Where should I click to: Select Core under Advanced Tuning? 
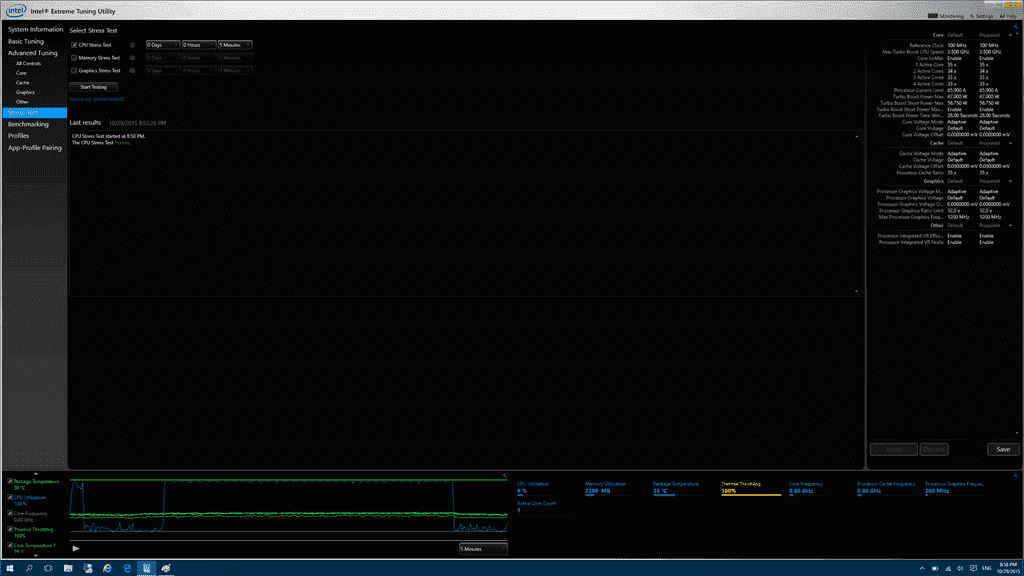click(x=22, y=73)
